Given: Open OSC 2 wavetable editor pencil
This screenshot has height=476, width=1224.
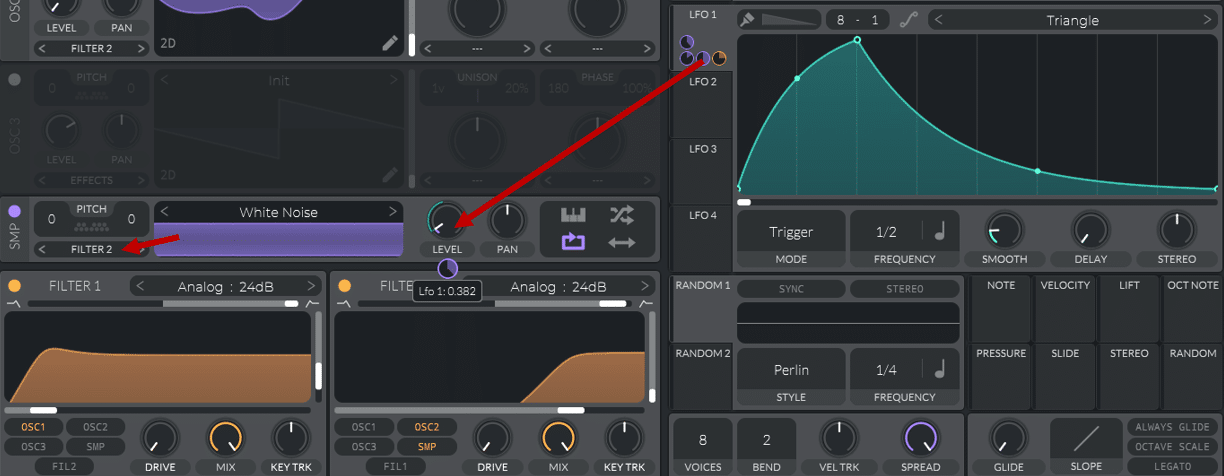Looking at the screenshot, I should [391, 43].
